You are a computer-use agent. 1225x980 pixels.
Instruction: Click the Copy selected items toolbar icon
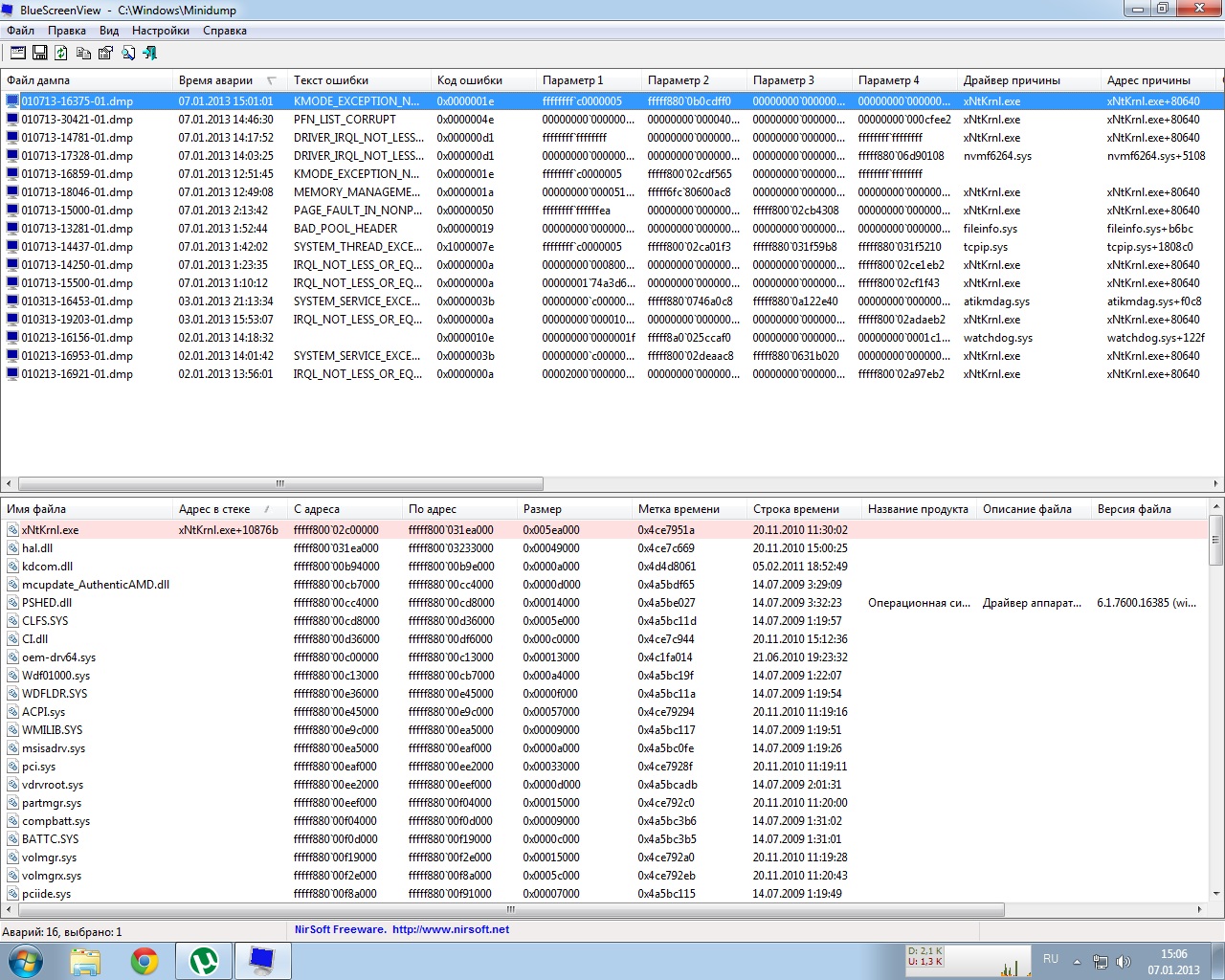tap(83, 54)
